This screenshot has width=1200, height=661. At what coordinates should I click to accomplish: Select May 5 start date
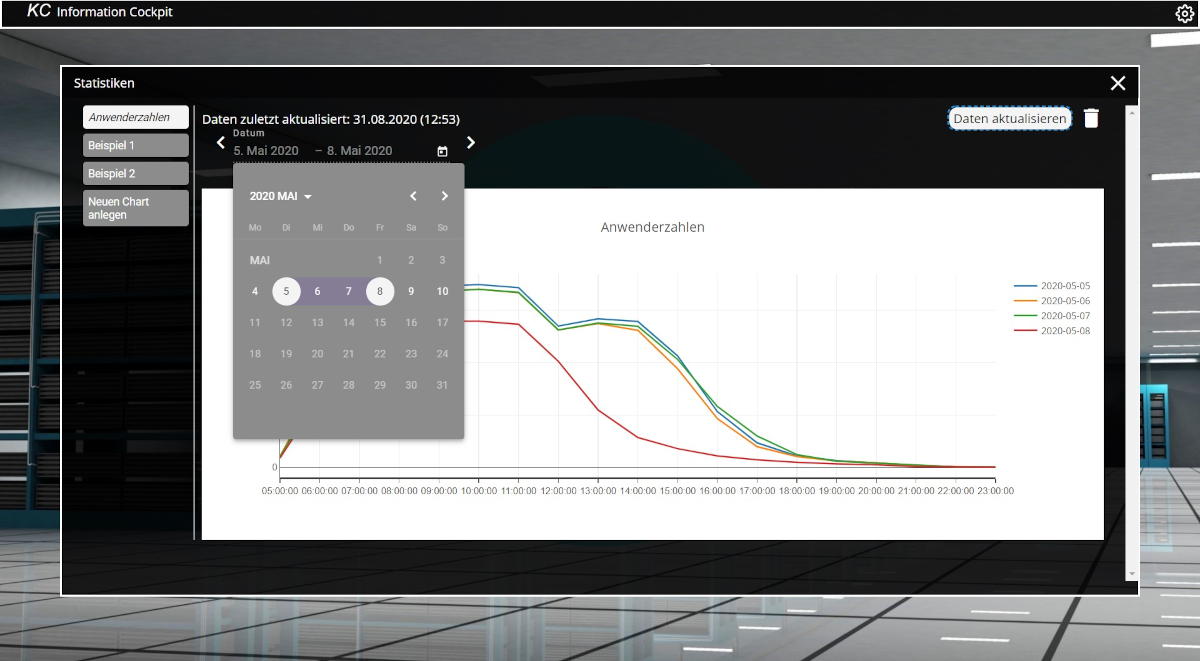[286, 291]
